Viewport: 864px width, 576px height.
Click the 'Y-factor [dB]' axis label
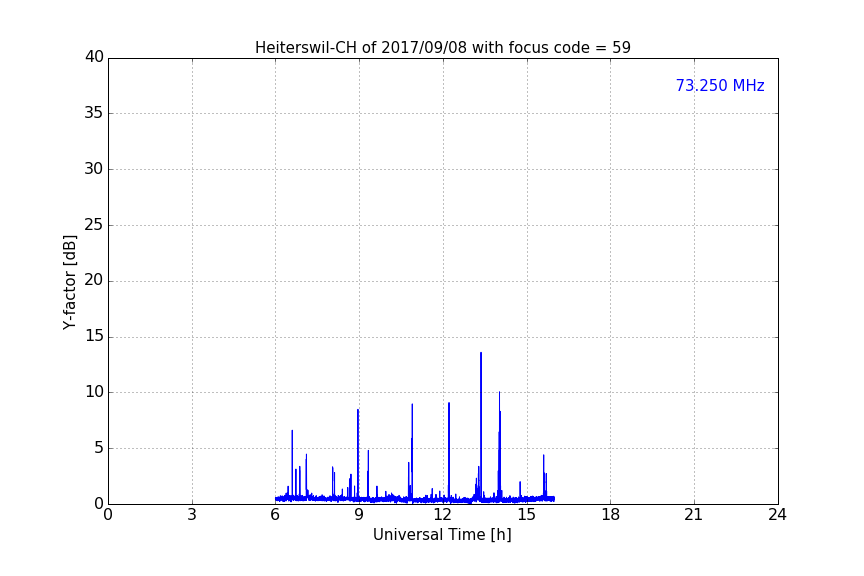(x=69, y=282)
